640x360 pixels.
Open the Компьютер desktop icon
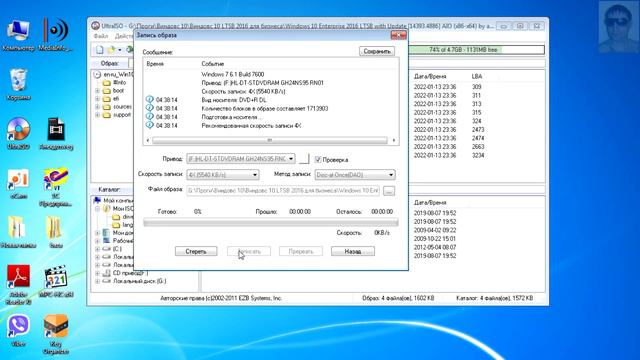(18, 35)
